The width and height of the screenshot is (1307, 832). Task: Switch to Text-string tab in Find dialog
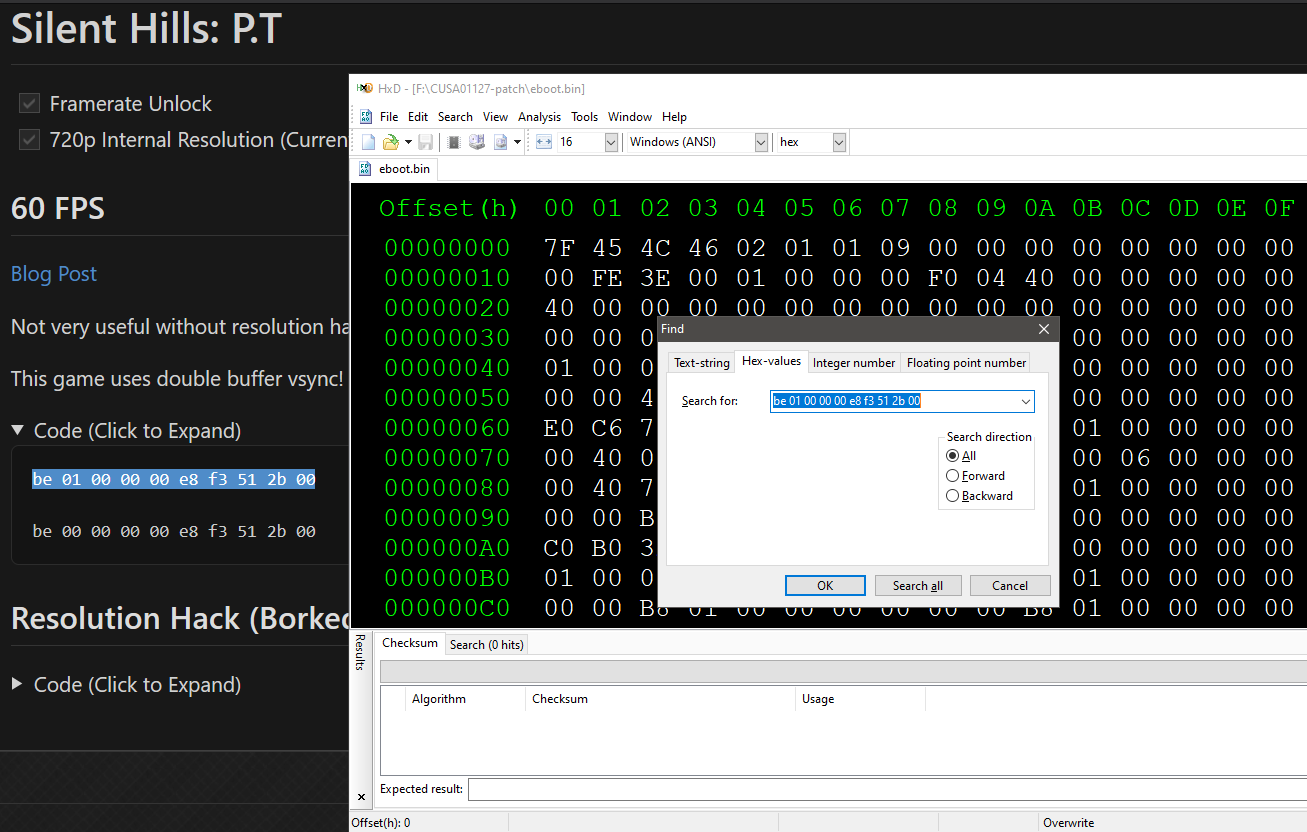702,363
